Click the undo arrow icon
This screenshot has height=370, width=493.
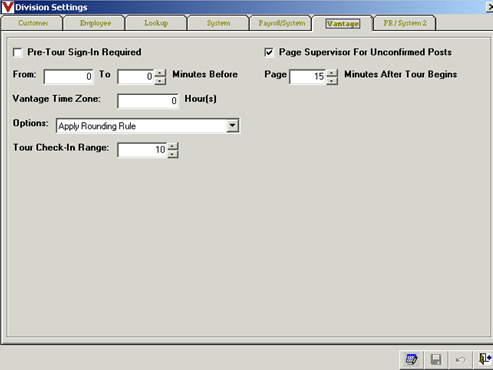460,359
